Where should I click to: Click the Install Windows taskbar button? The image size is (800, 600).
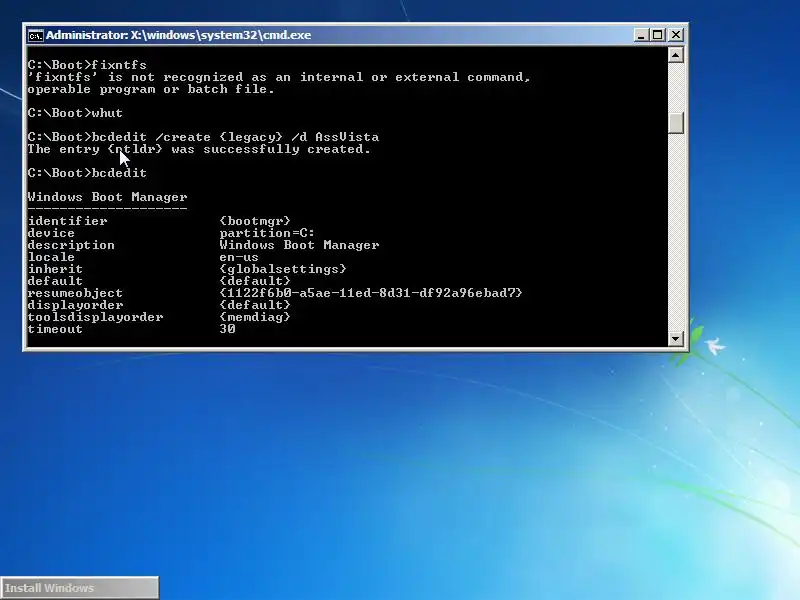click(x=80, y=588)
